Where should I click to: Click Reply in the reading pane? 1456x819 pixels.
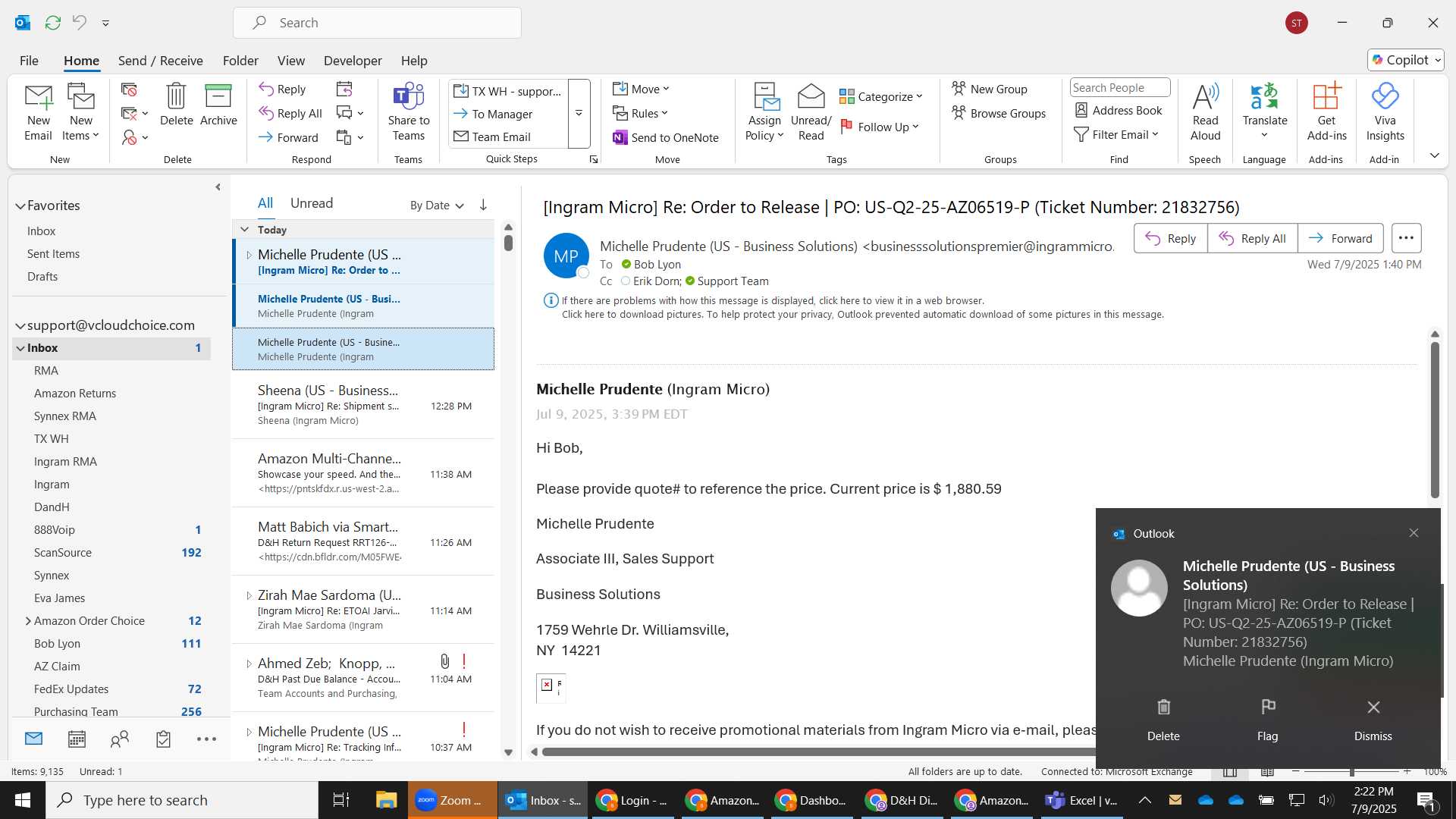click(1170, 238)
